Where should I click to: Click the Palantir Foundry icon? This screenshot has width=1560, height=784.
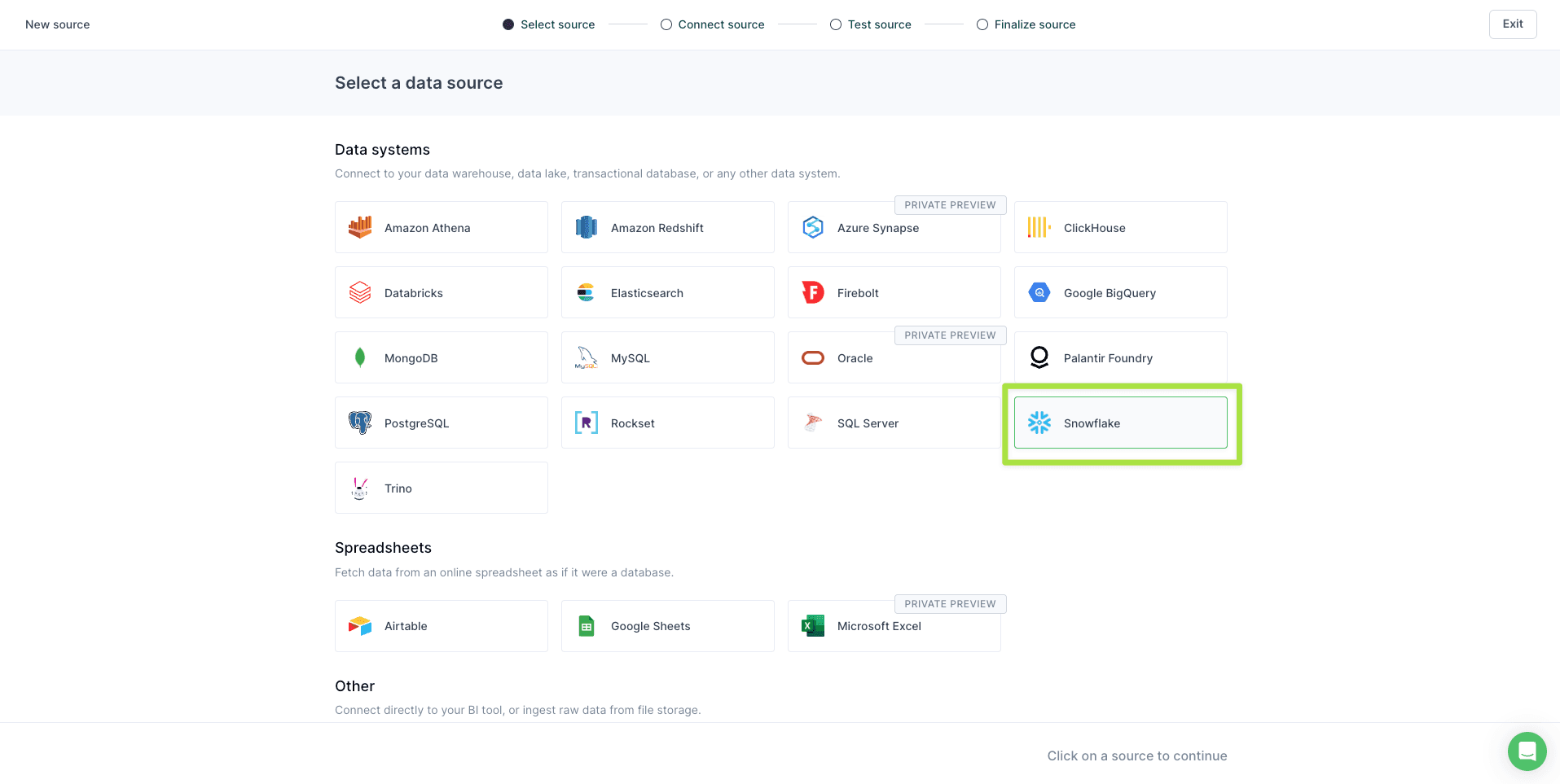(1039, 357)
